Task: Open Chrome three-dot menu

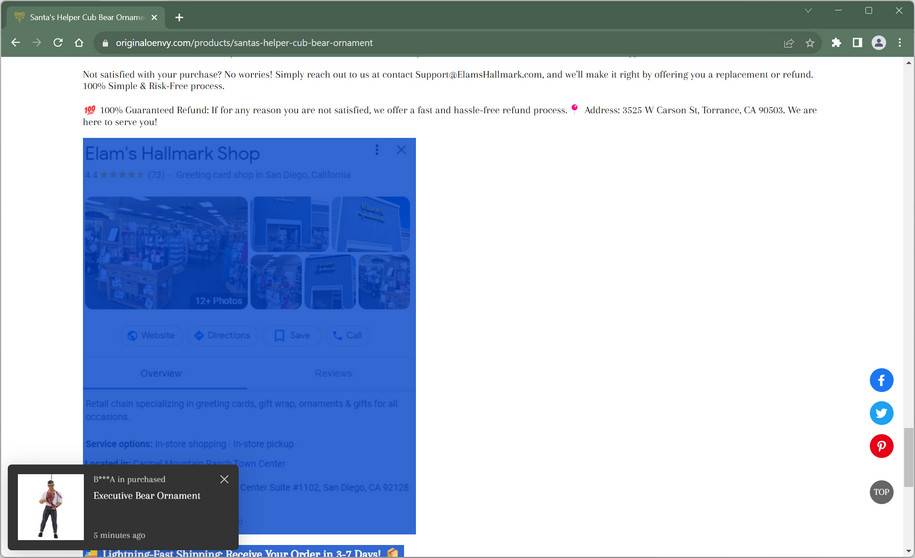Action: 900,43
